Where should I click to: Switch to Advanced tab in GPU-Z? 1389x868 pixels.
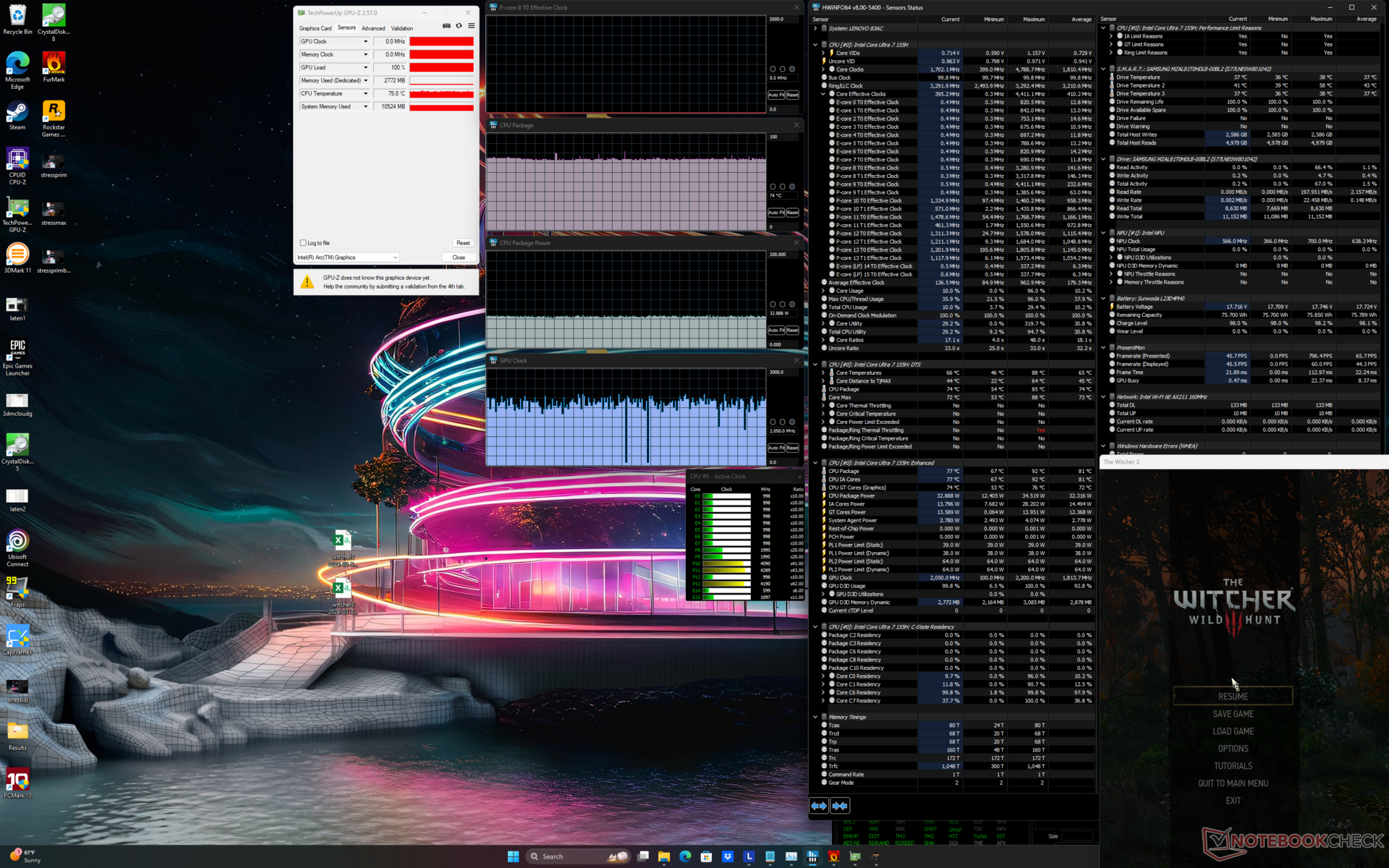[x=373, y=28]
